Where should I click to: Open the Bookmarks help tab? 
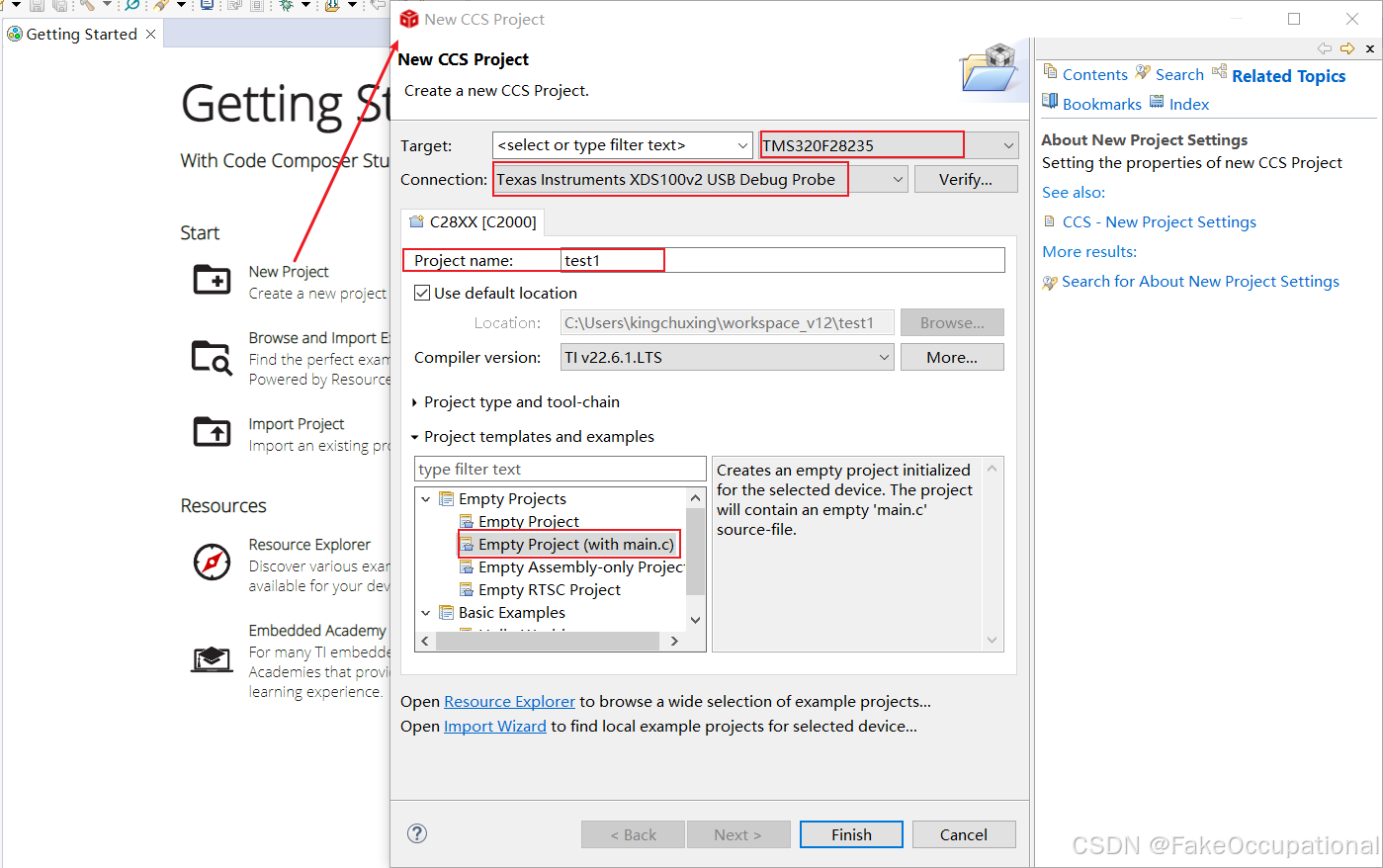tap(1101, 104)
